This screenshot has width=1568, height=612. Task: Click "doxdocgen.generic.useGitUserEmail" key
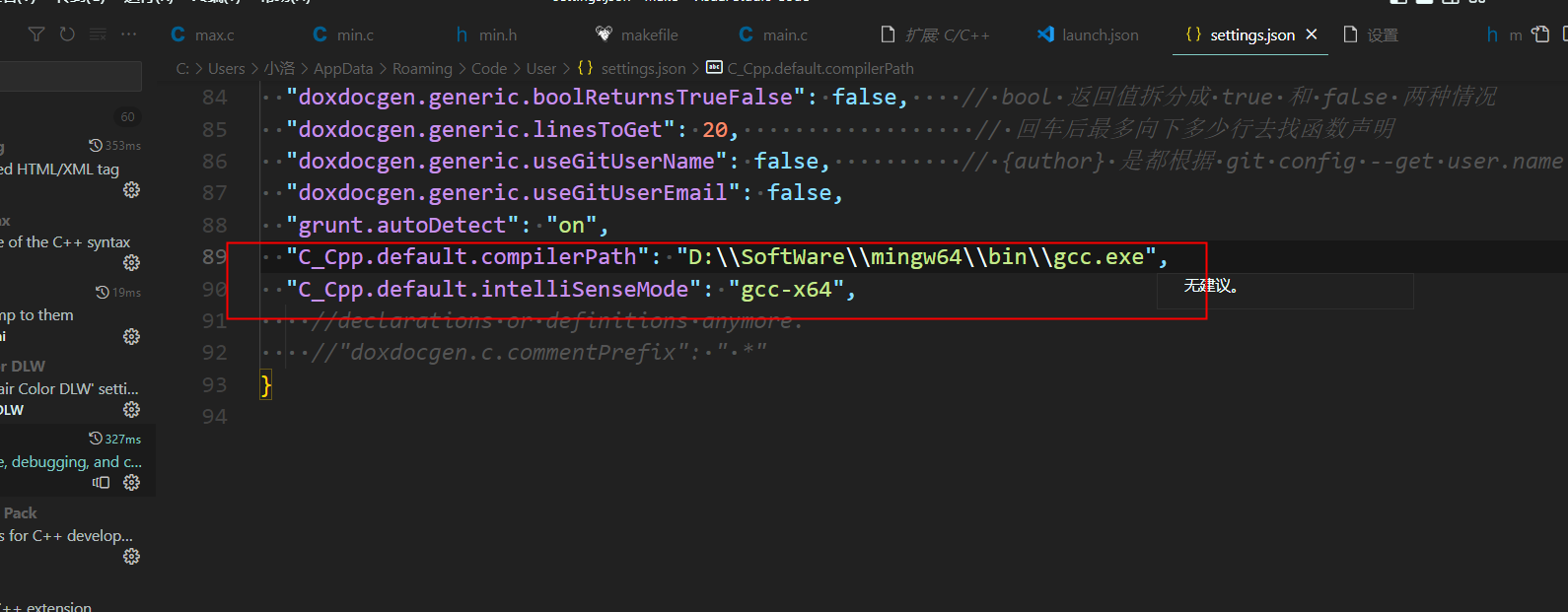coord(514,193)
